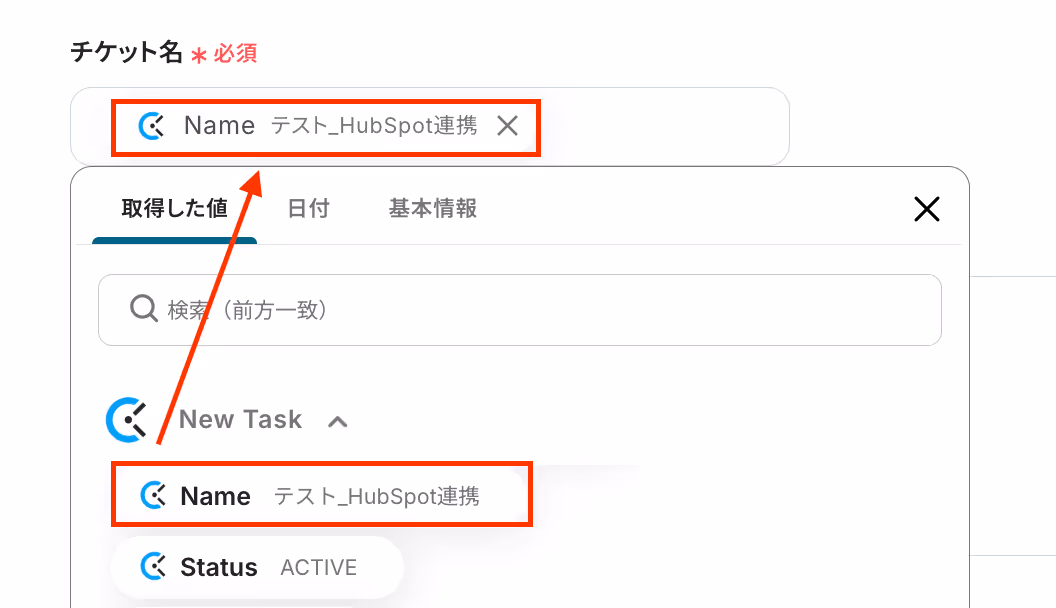Insert the Name テスト_HubSpot連携 value from the list
This screenshot has height=608, width=1056.
322,496
